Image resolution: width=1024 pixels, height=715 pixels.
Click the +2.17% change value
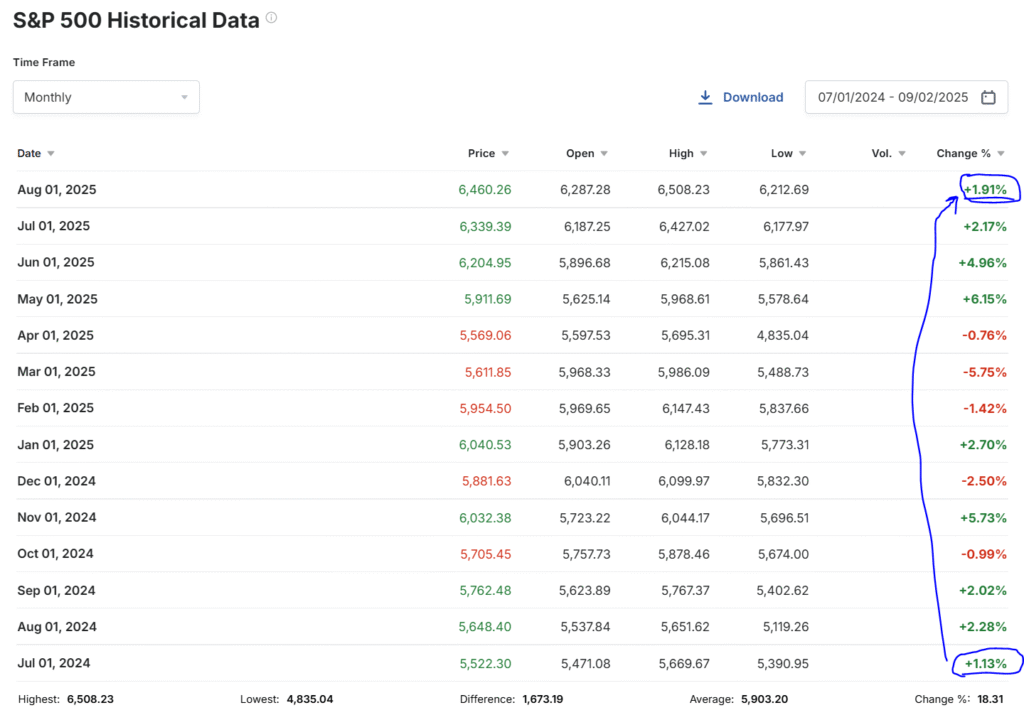tap(985, 227)
